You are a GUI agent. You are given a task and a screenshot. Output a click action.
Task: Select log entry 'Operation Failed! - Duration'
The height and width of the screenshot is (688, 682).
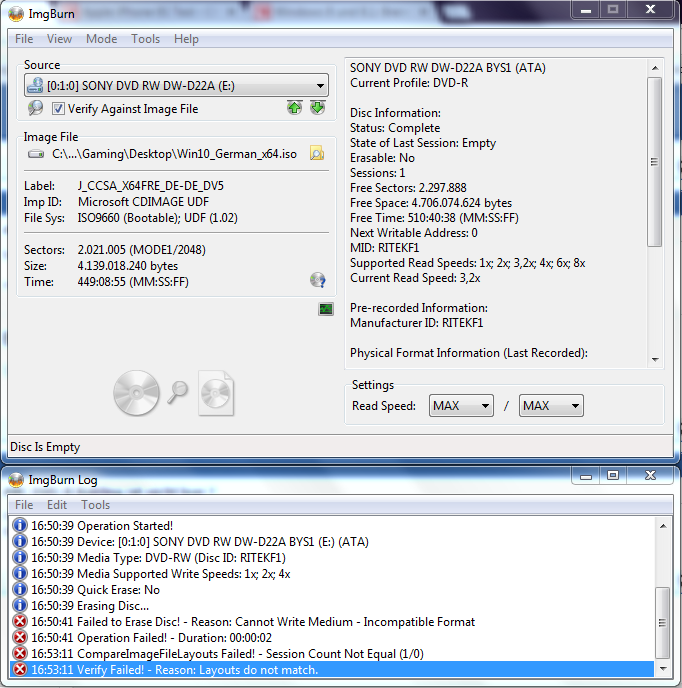point(332,638)
